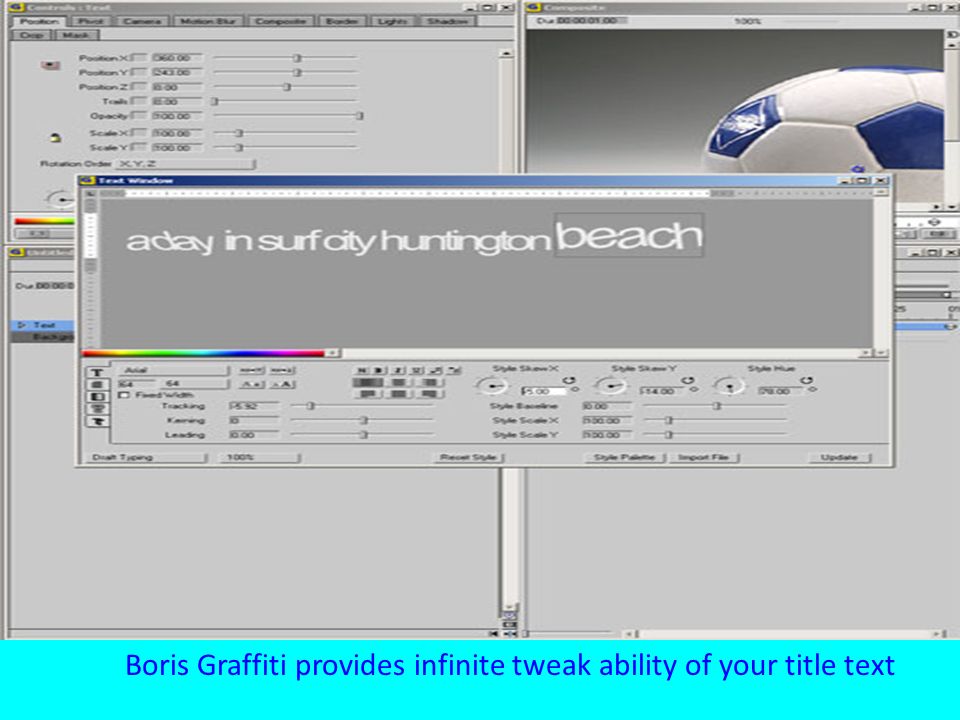The height and width of the screenshot is (720, 960).
Task: Click the Normal style button
Action: coord(361,370)
